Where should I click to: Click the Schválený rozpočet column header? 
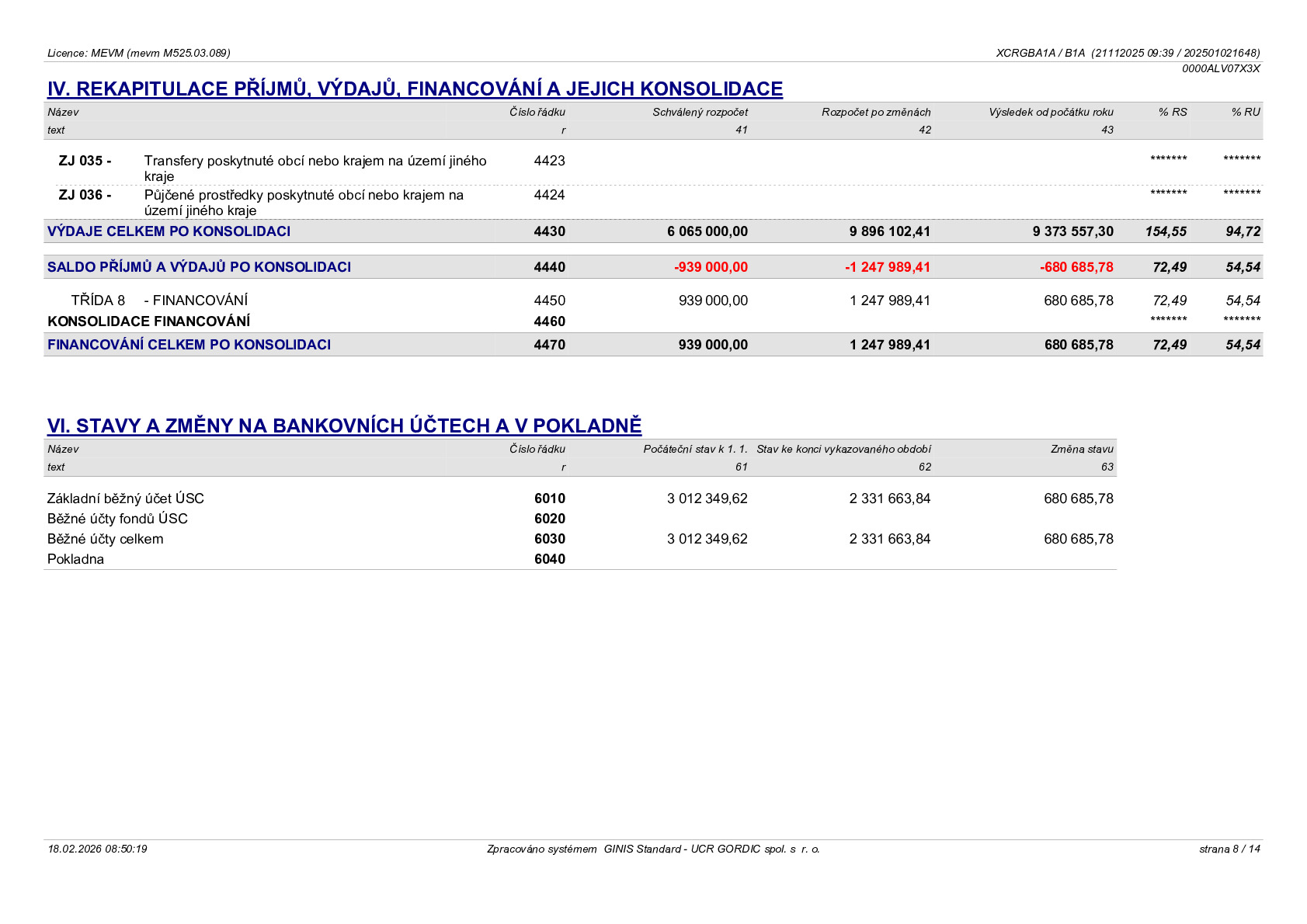[x=700, y=112]
